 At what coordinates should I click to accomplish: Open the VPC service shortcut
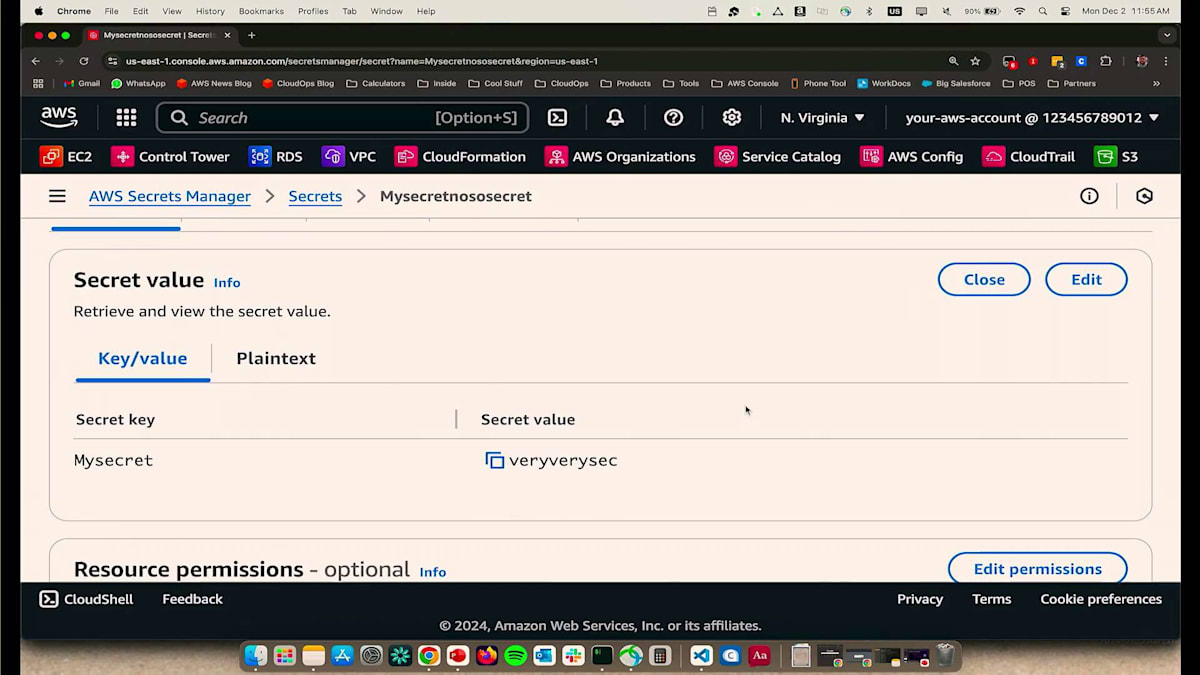point(349,157)
